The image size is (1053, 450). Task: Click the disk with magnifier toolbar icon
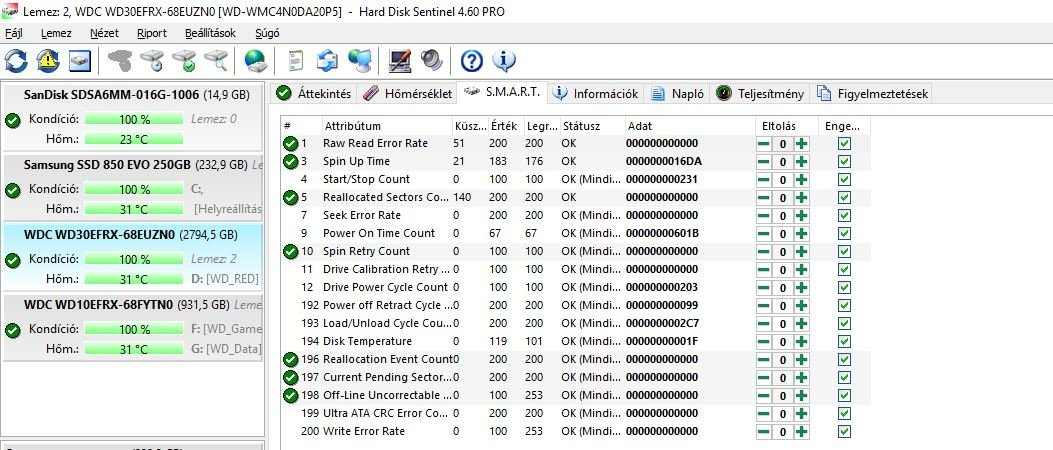point(216,61)
